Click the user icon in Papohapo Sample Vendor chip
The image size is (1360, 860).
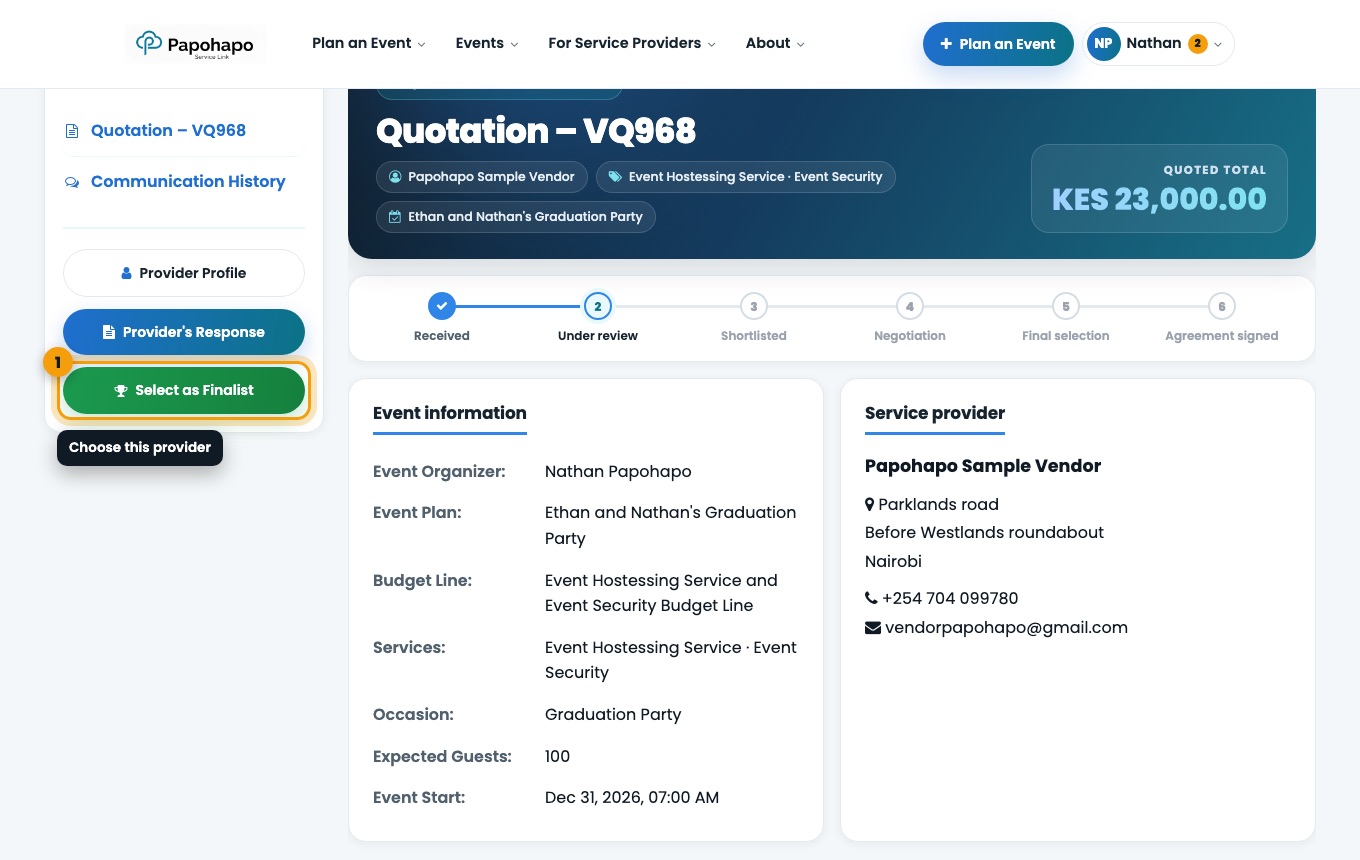click(395, 177)
